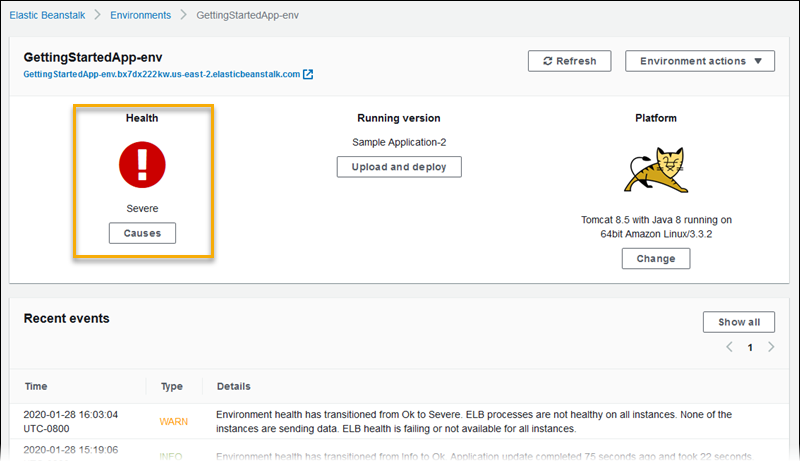800x462 pixels.
Task: Select the WARN event type label
Action: tap(173, 422)
